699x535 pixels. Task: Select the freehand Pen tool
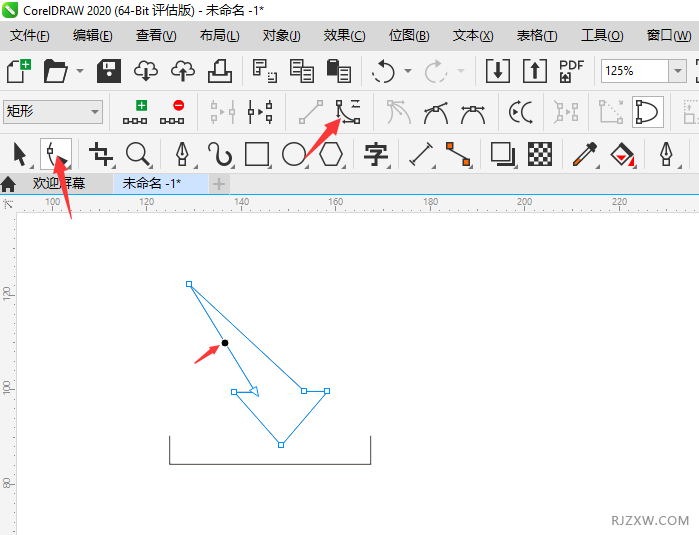(x=182, y=154)
